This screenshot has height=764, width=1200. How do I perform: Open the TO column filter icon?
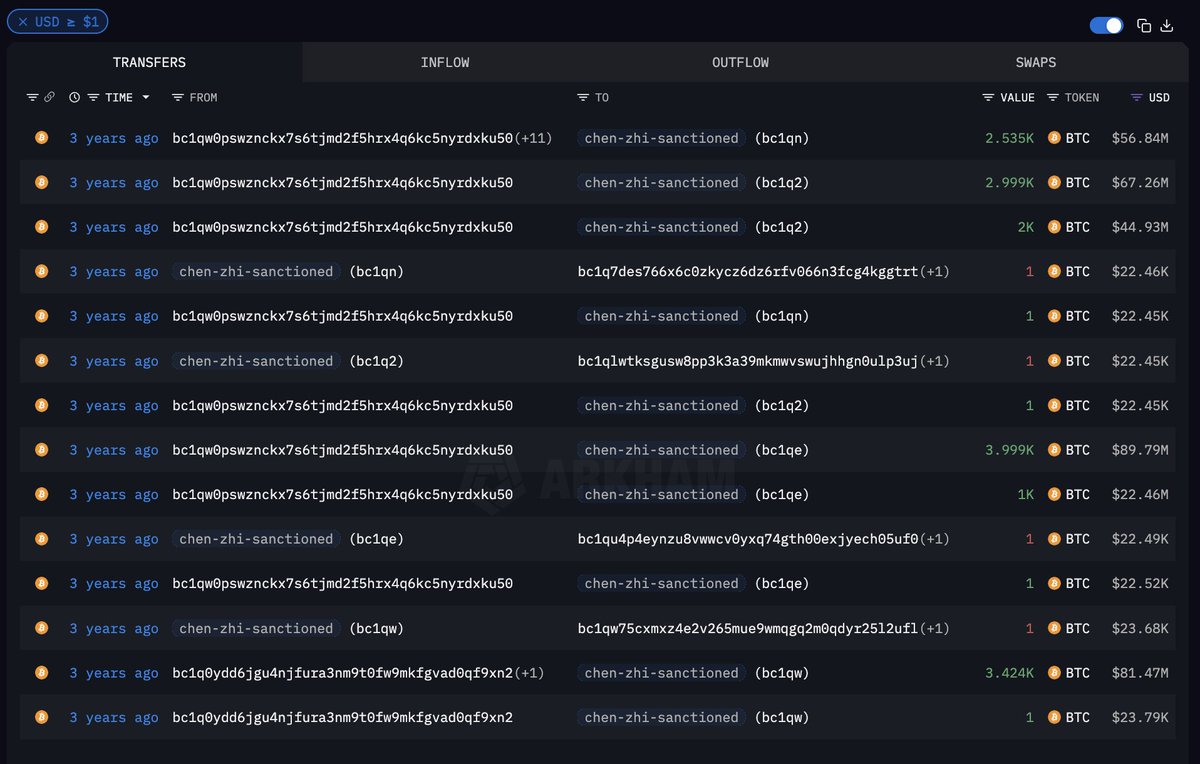583,97
